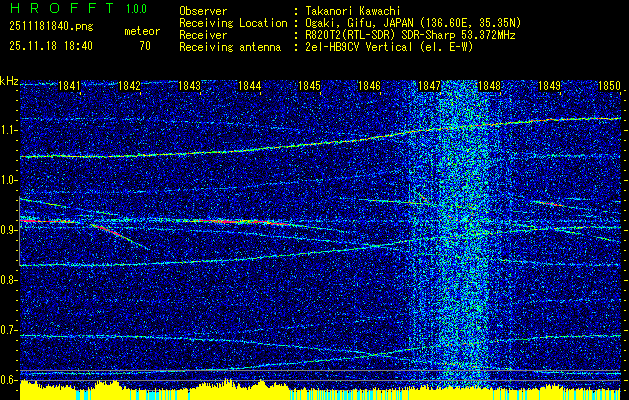This screenshot has width=629, height=400.
Task: Click the 1847 time marker
Action: [429, 86]
